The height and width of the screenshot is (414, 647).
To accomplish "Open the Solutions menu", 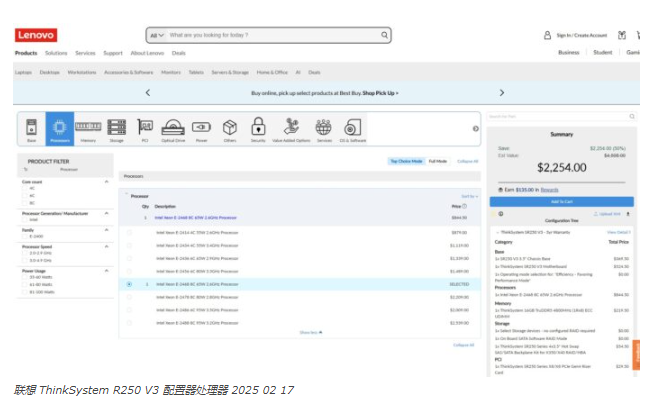I will tap(56, 53).
